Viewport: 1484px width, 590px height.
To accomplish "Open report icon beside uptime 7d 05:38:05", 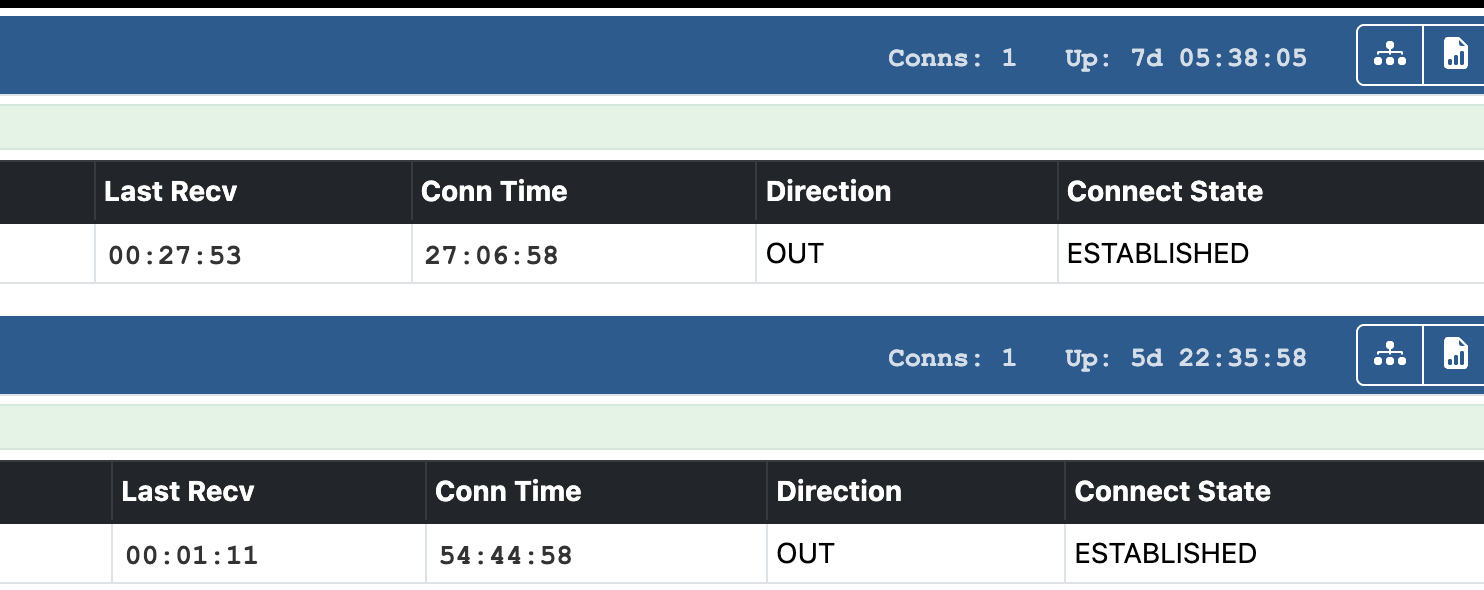I will [1455, 55].
